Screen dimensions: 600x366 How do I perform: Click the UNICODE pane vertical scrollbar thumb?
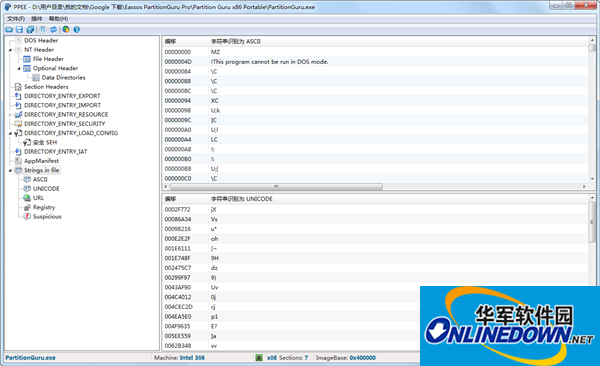click(x=592, y=222)
